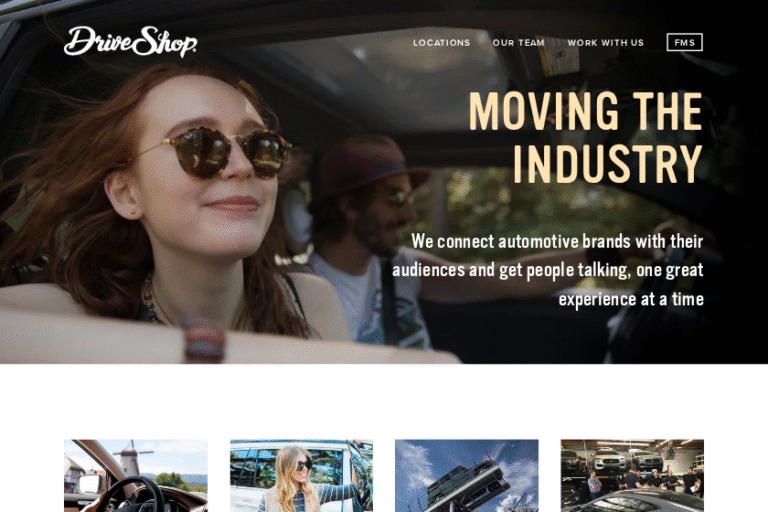This screenshot has width=768, height=512.
Task: Go to the Our Team page
Action: coord(518,43)
